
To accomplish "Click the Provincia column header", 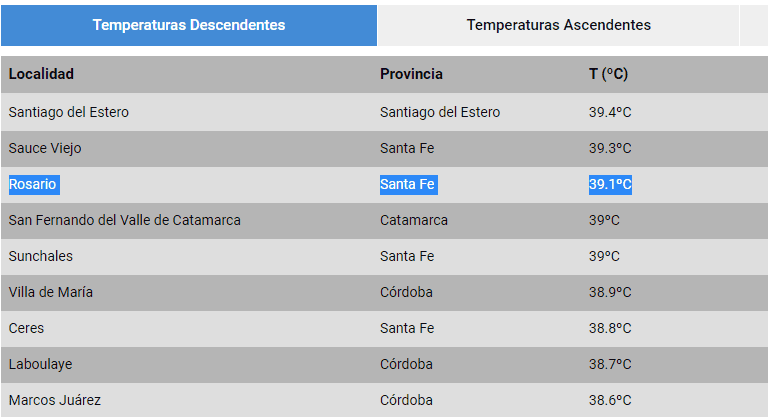I will pos(411,74).
